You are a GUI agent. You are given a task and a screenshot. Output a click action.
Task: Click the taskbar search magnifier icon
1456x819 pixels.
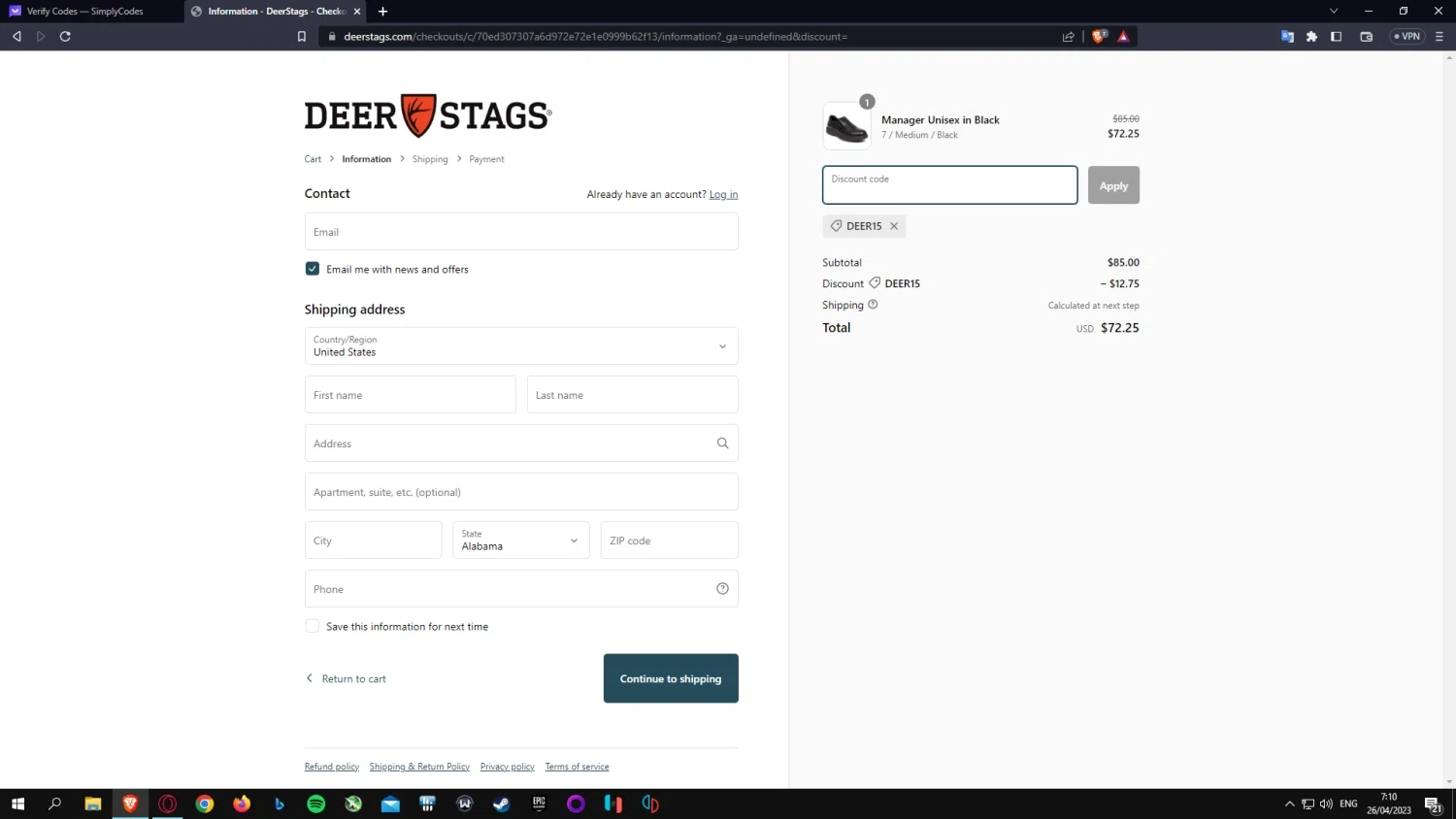[55, 803]
